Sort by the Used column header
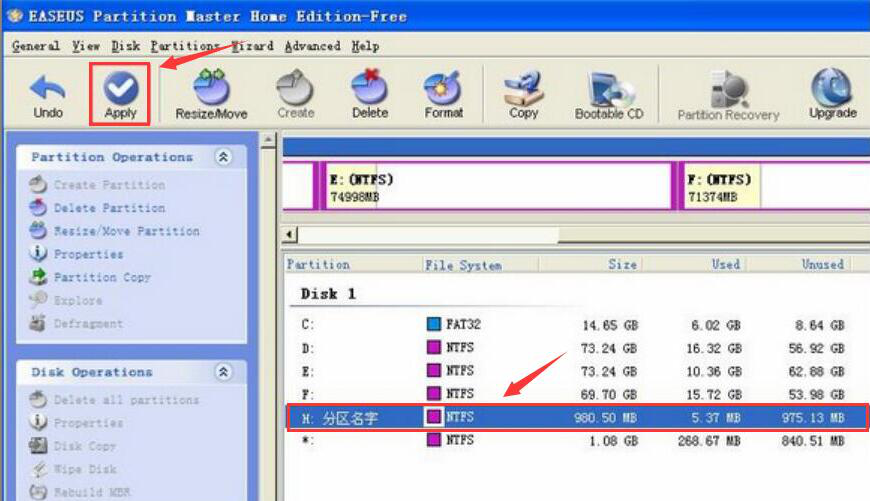870x501 pixels. tap(694, 265)
